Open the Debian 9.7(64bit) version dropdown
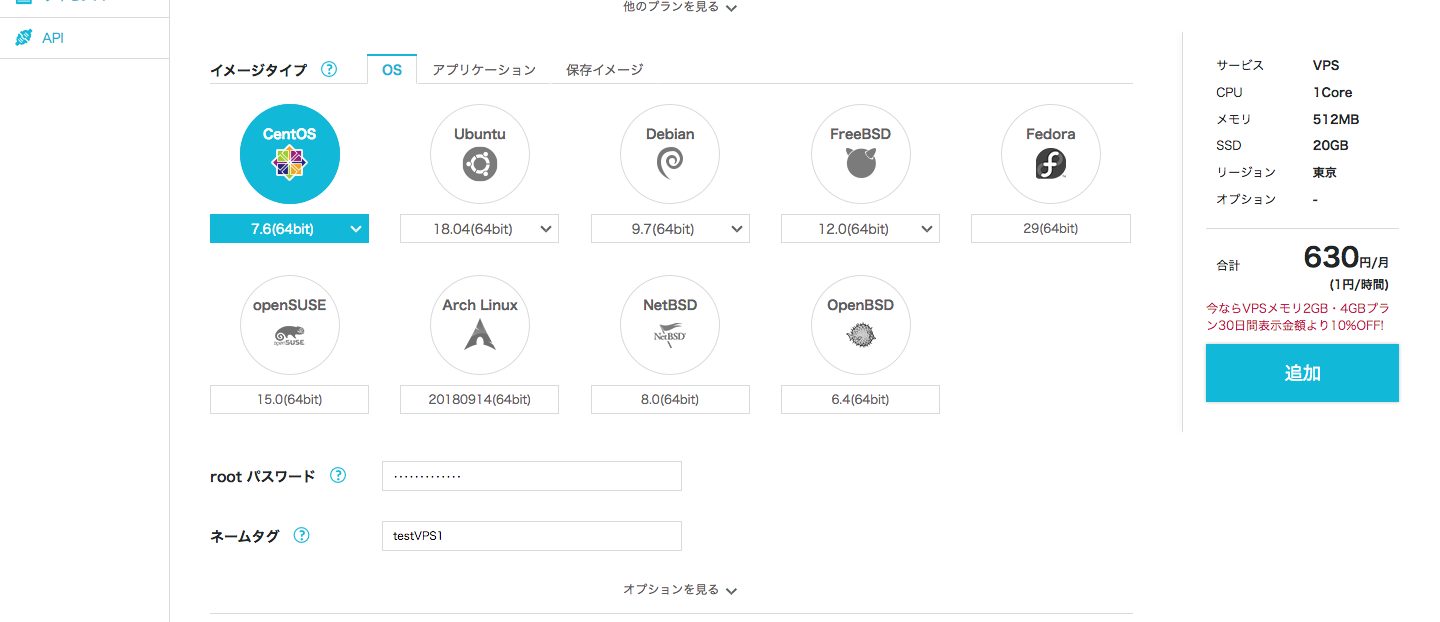 (669, 229)
